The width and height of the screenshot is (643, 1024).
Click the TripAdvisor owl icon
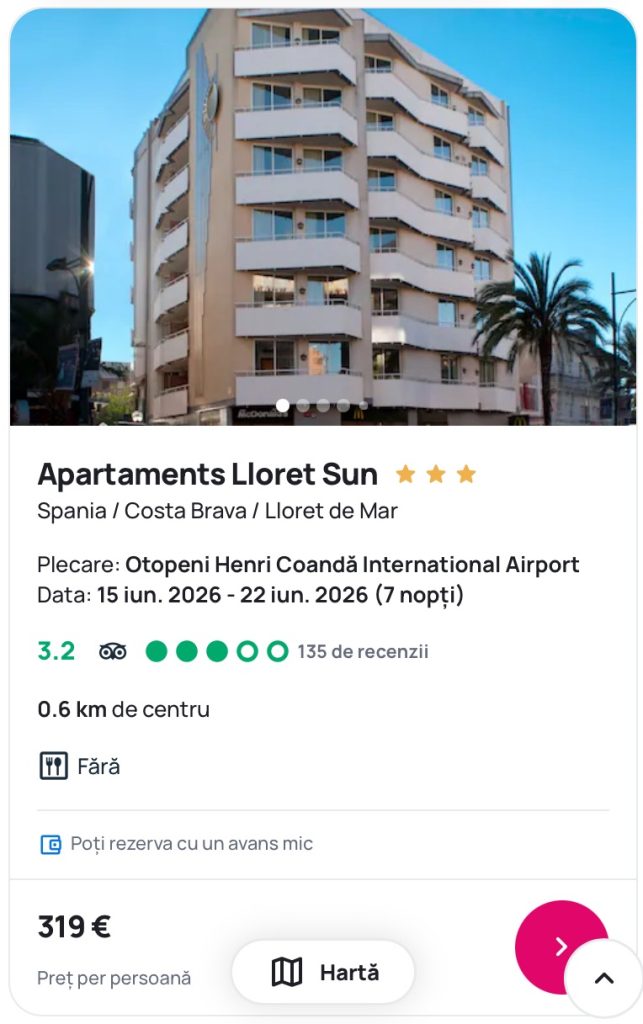113,652
